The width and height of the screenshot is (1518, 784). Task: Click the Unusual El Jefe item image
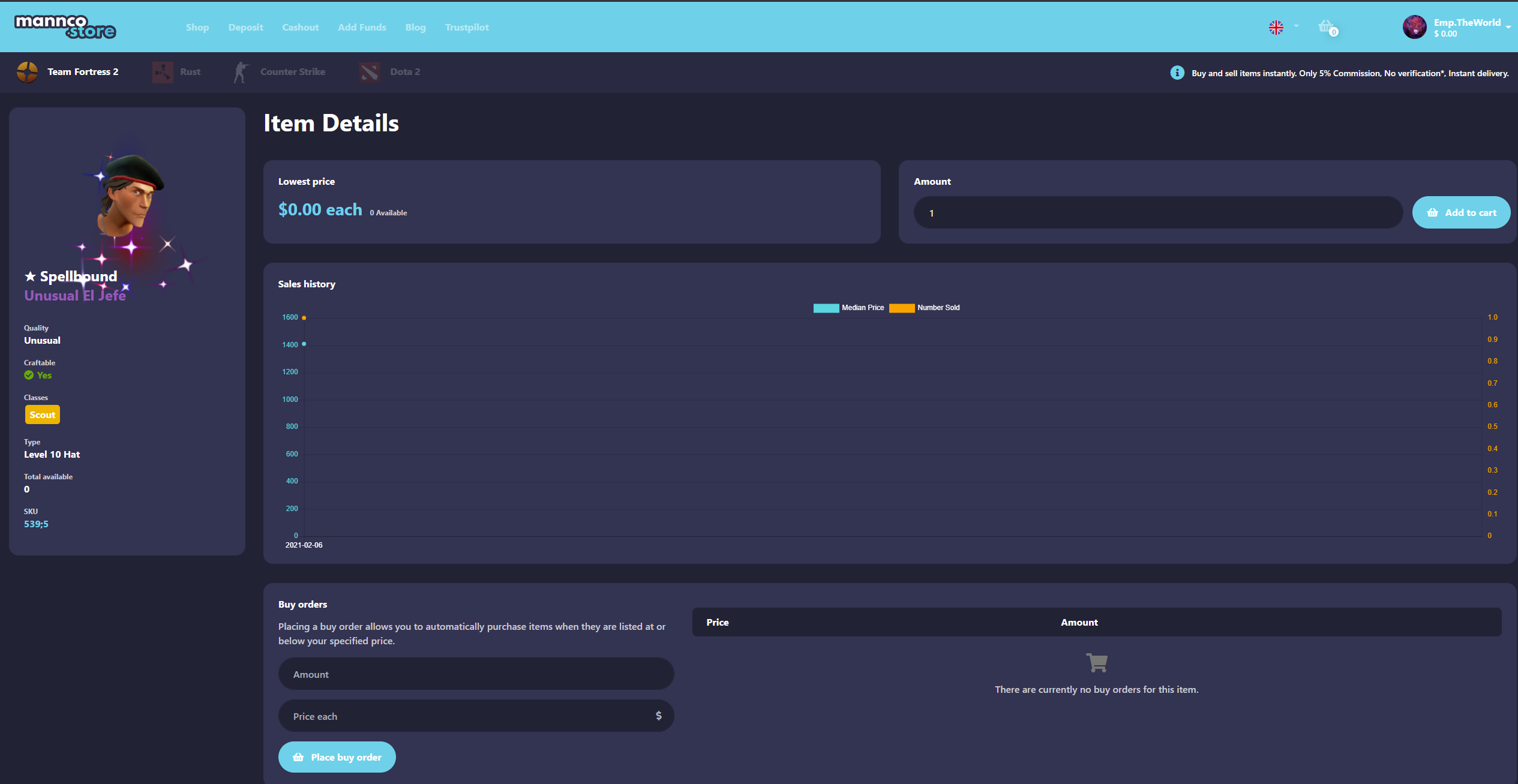point(131,195)
